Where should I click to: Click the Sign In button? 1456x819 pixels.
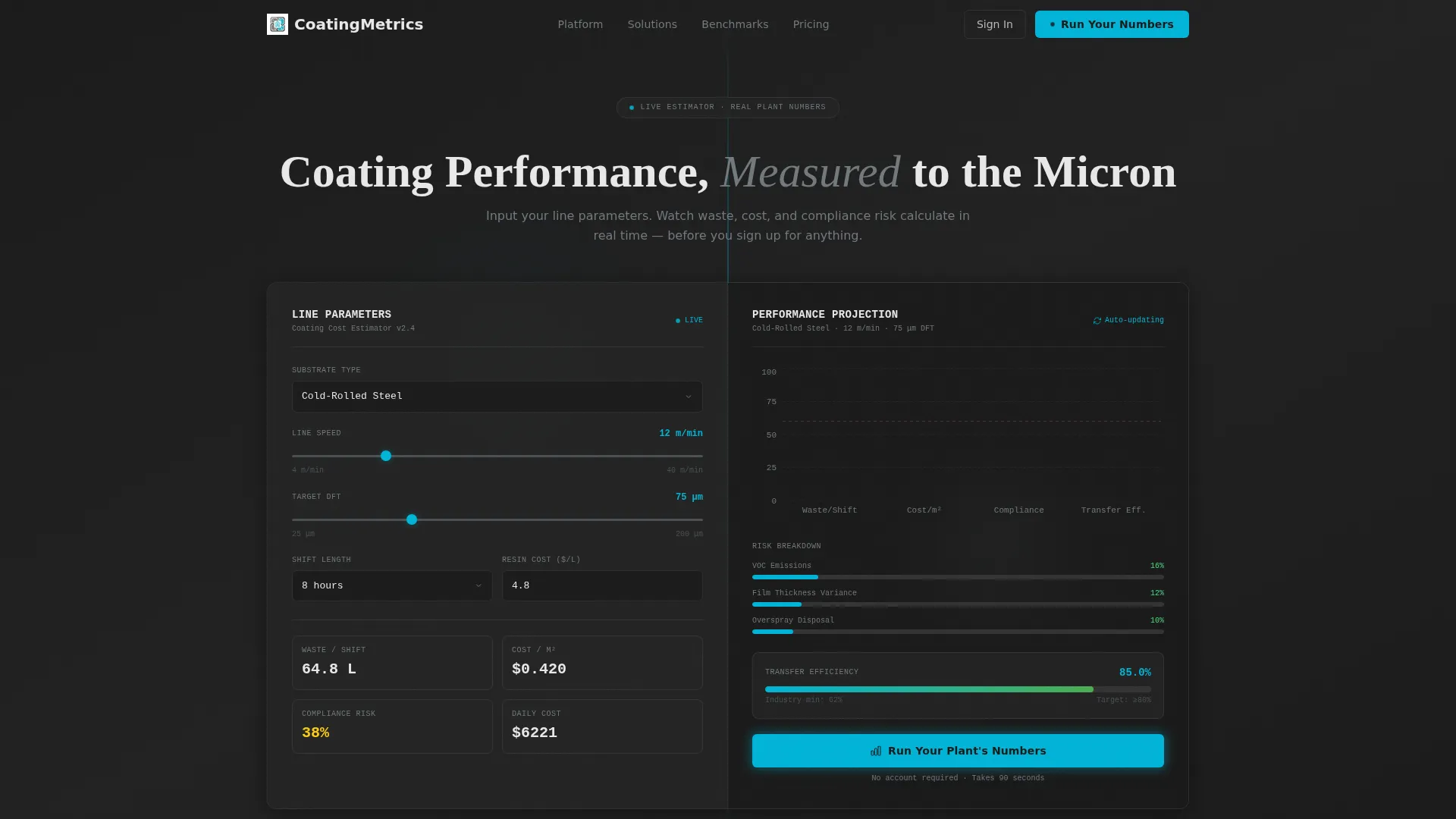tap(995, 24)
